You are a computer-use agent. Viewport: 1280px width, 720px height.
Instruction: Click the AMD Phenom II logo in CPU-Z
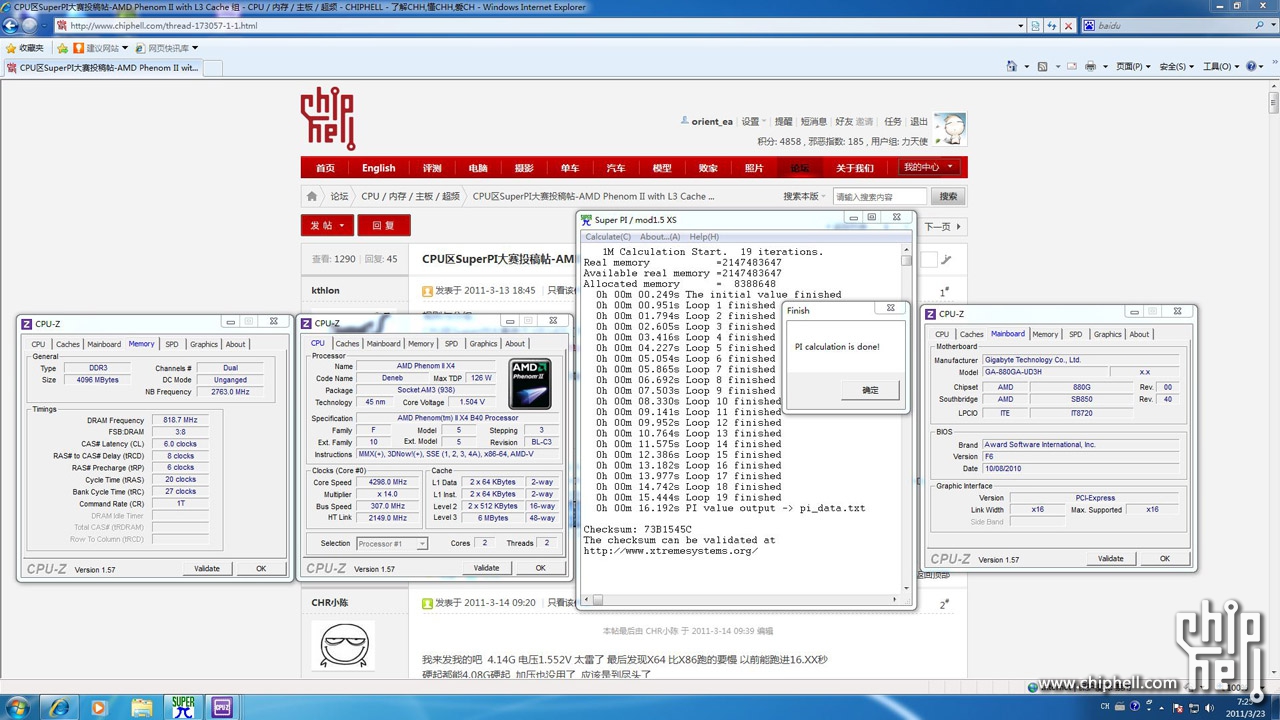(530, 383)
